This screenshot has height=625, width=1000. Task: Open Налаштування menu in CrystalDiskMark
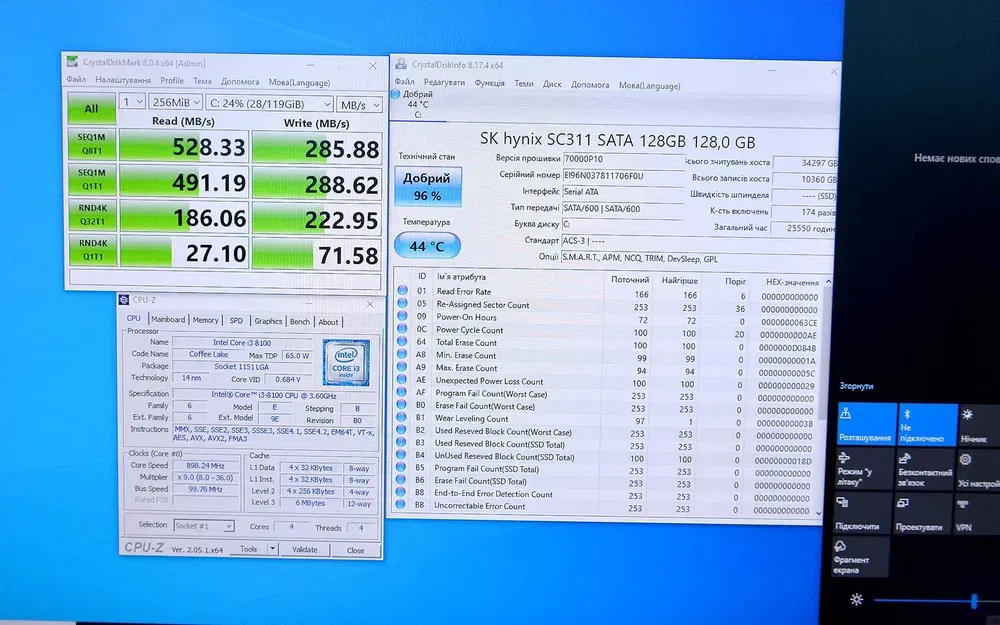123,80
